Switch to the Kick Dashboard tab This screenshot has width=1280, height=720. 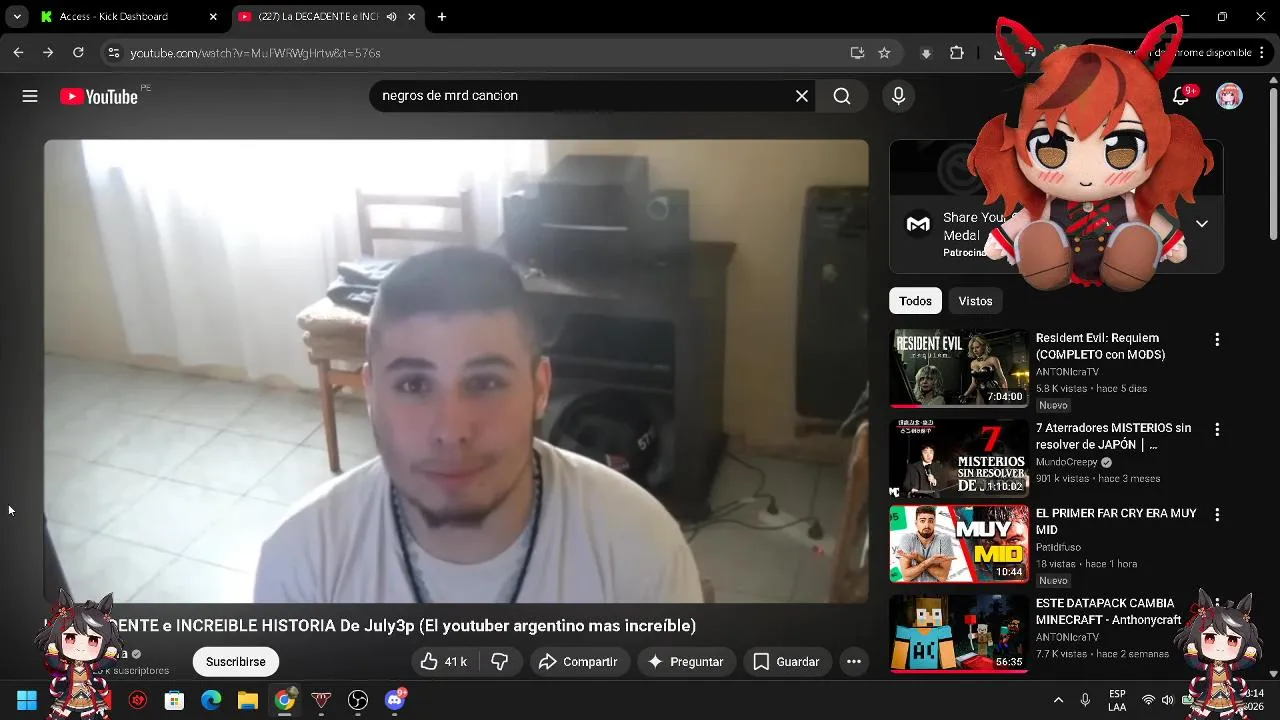click(x=127, y=17)
